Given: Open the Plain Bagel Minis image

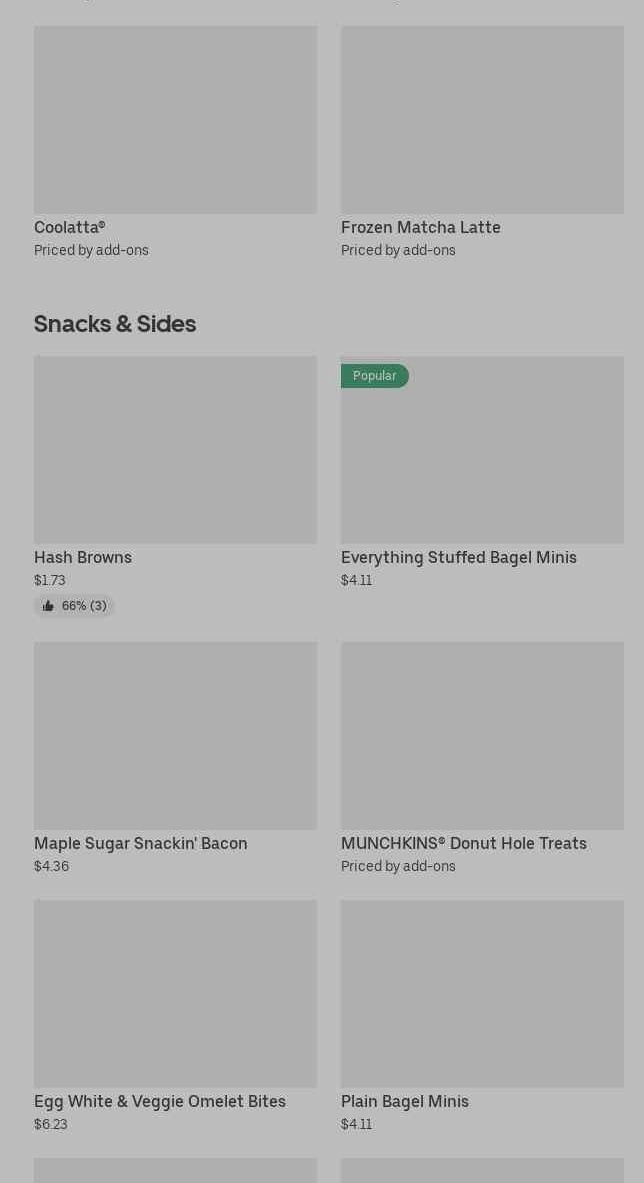Looking at the screenshot, I should (x=482, y=994).
